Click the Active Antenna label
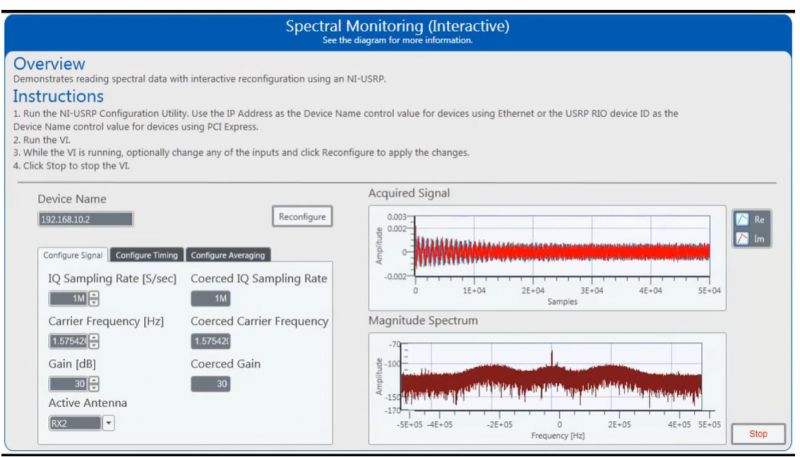The width and height of the screenshot is (800, 457). coord(88,403)
